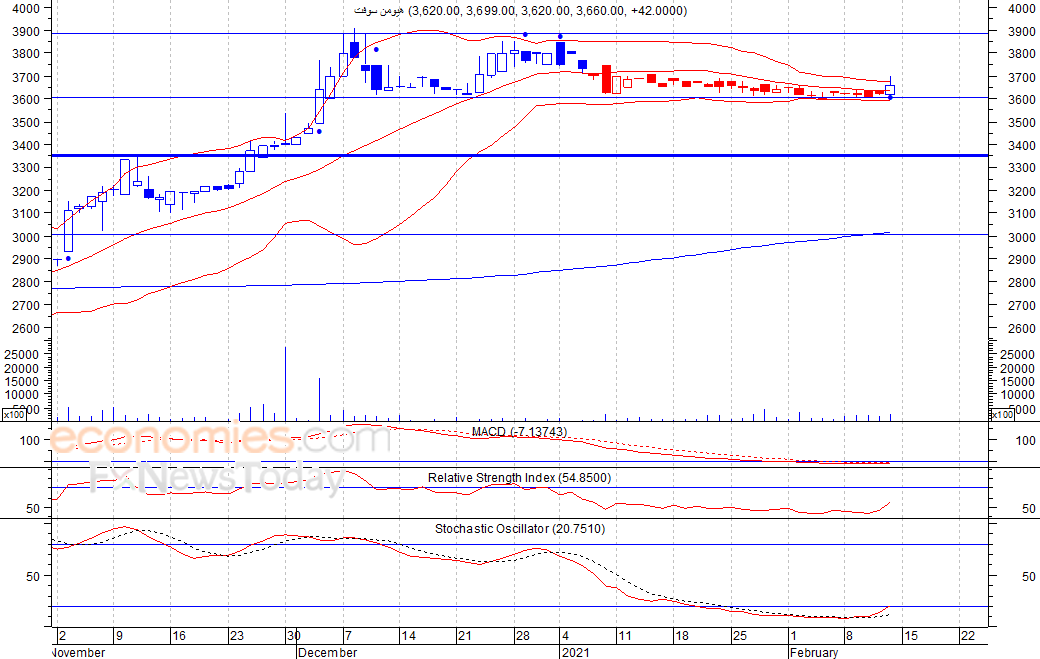1040x659 pixels.
Task: Click the thick blue horizontal line near 3350
Action: [x=520, y=156]
